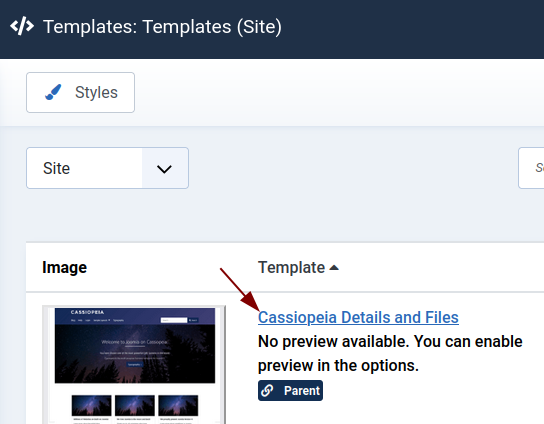Open the Styles button
The image size is (544, 424).
[80, 92]
